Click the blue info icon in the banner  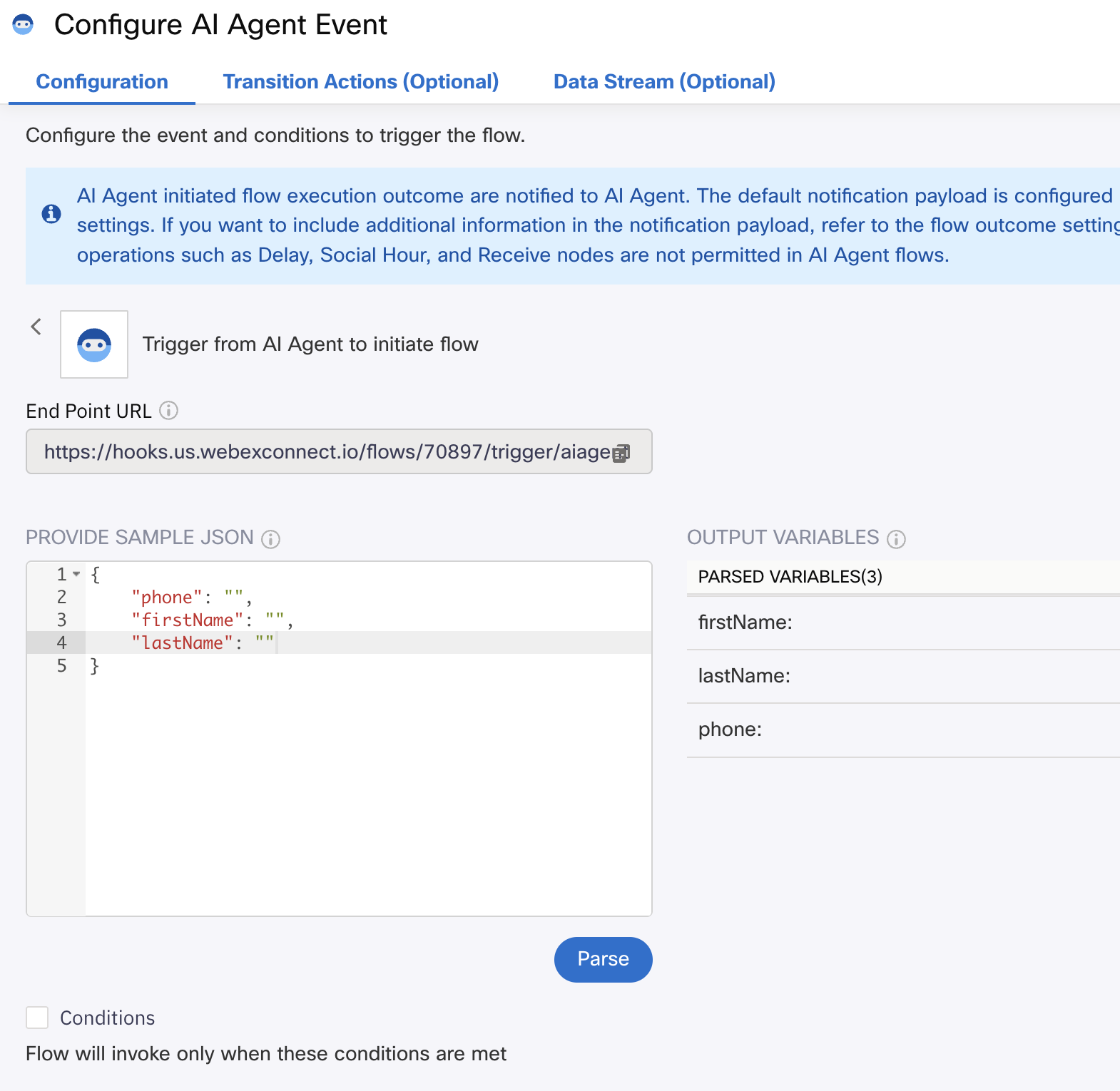click(51, 213)
